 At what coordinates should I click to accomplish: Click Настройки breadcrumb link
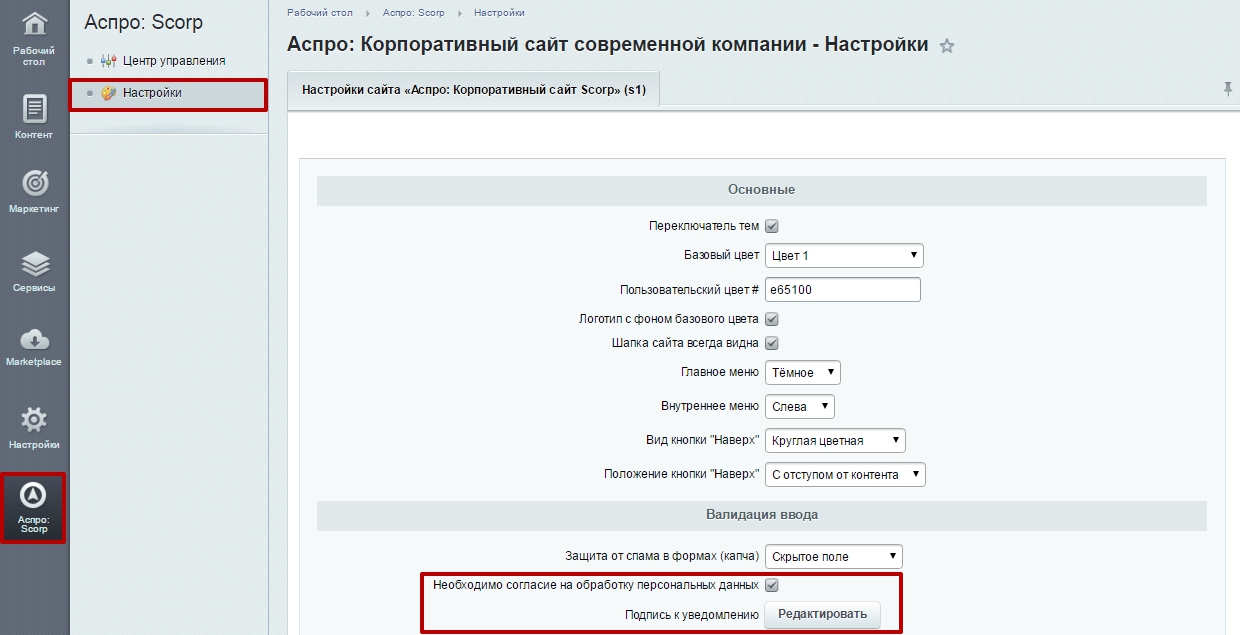point(499,13)
